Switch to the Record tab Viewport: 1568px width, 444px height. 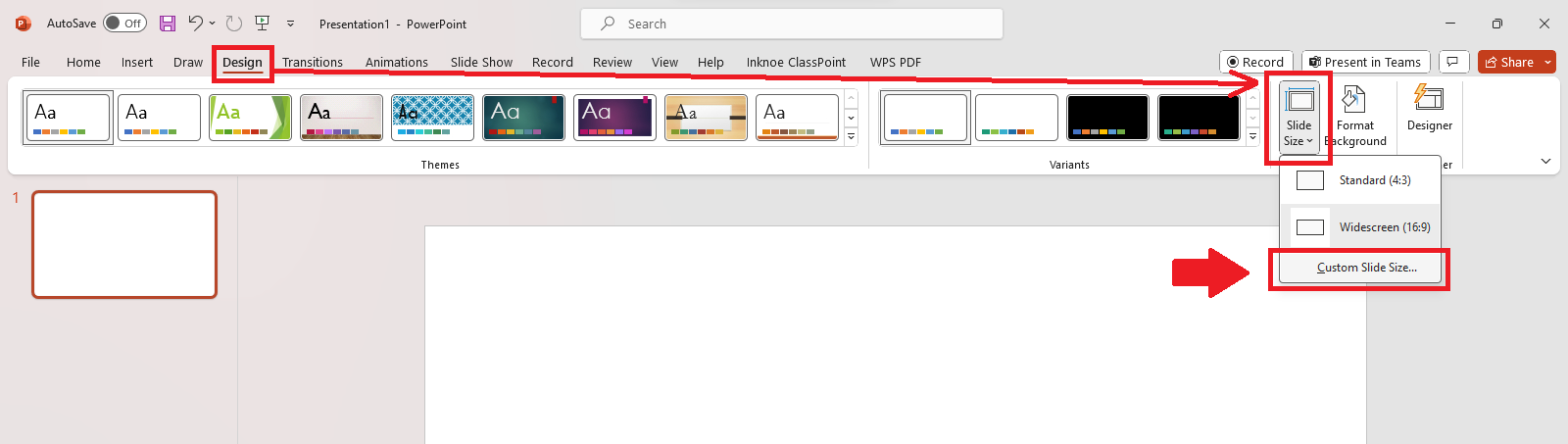point(553,62)
